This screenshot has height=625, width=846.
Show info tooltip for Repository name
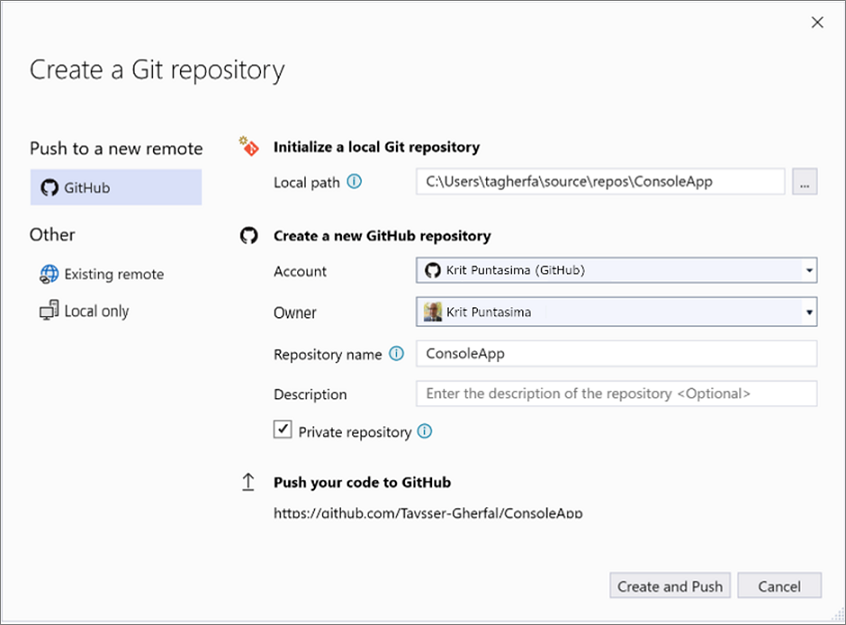pyautogui.click(x=397, y=354)
